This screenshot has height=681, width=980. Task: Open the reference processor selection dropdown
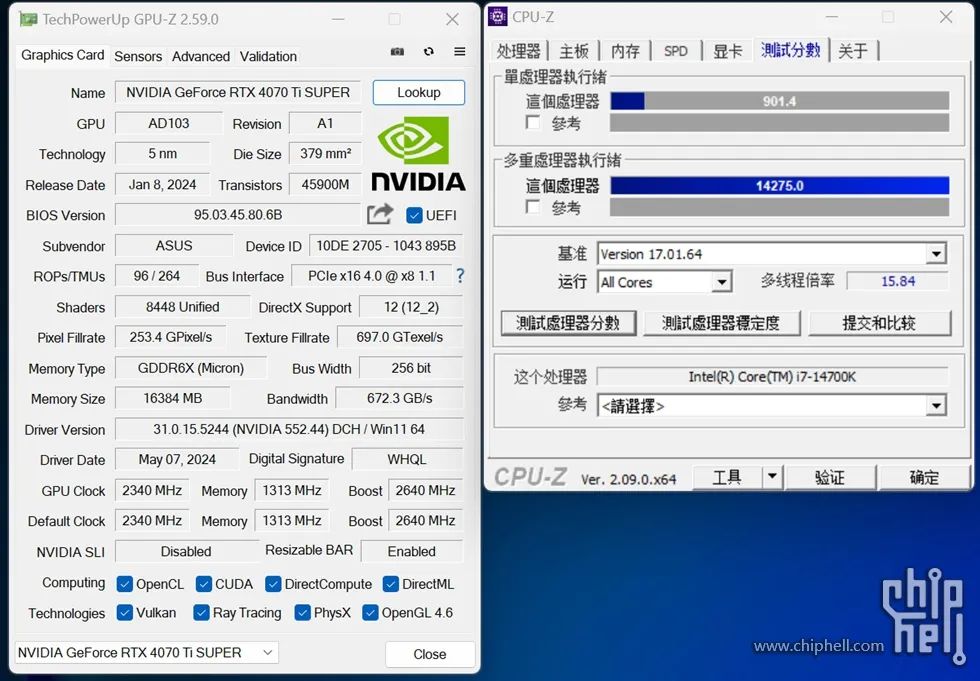[x=771, y=406]
